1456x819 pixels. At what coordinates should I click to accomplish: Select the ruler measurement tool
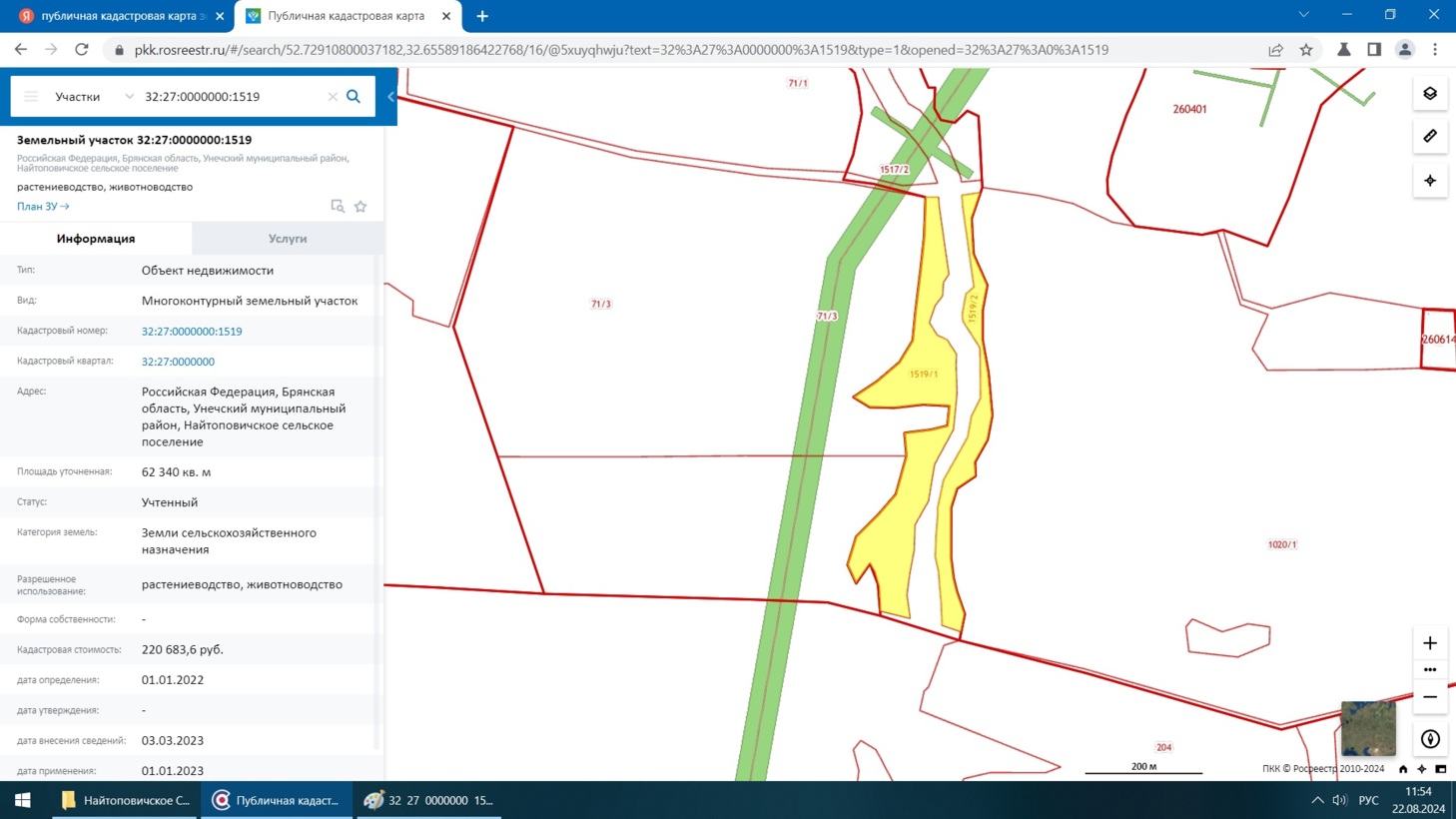tap(1430, 136)
